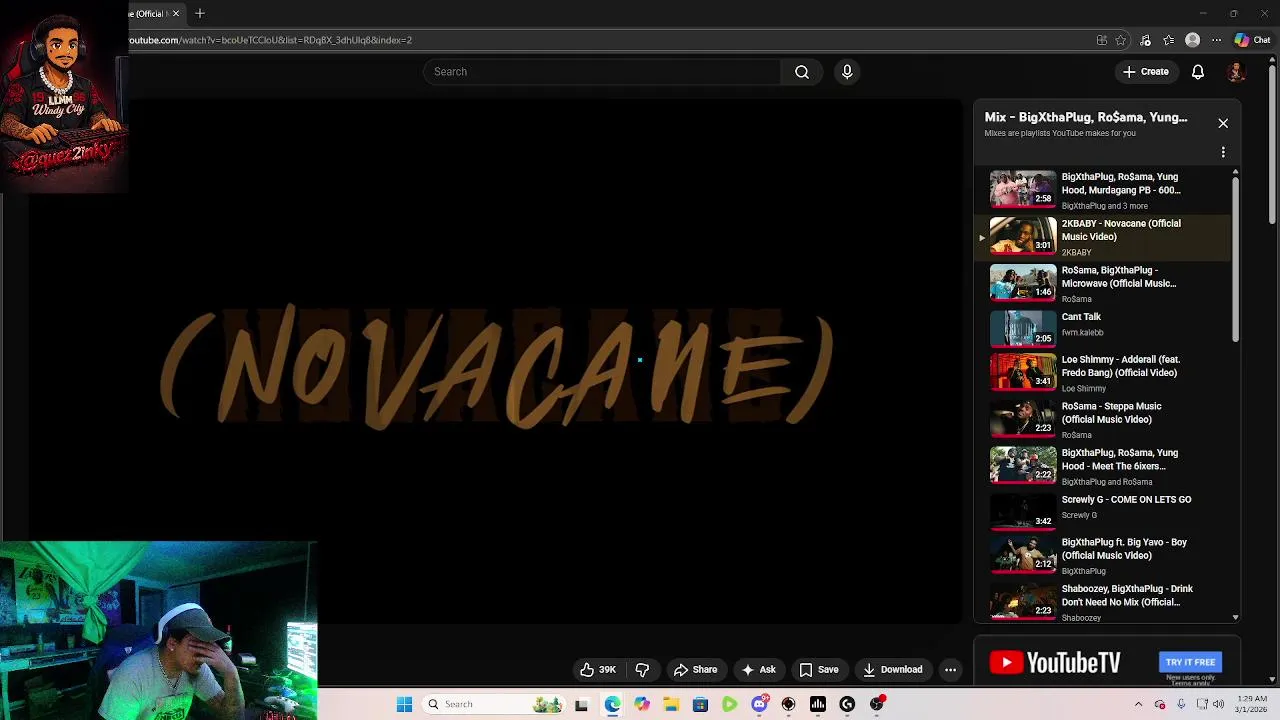Open green play app on taskbar
Image resolution: width=1280 pixels, height=720 pixels.
(x=729, y=704)
